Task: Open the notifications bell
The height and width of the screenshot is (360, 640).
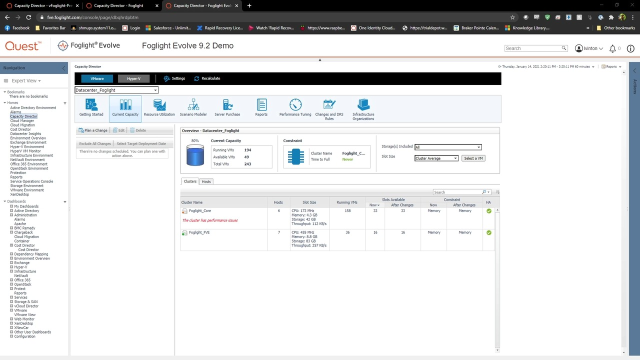Action: click(613, 49)
